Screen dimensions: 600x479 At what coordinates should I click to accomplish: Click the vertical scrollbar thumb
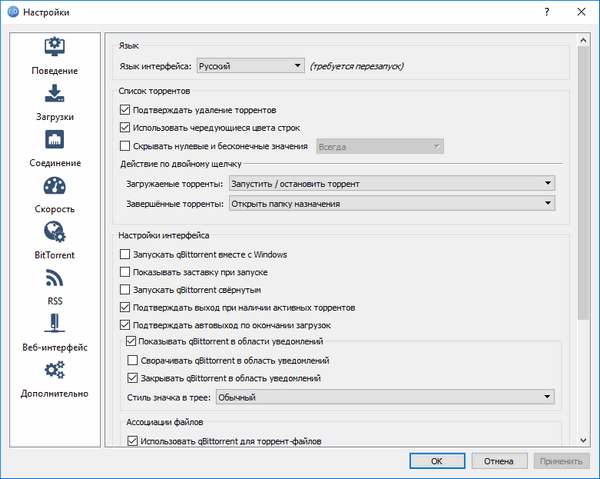583,183
